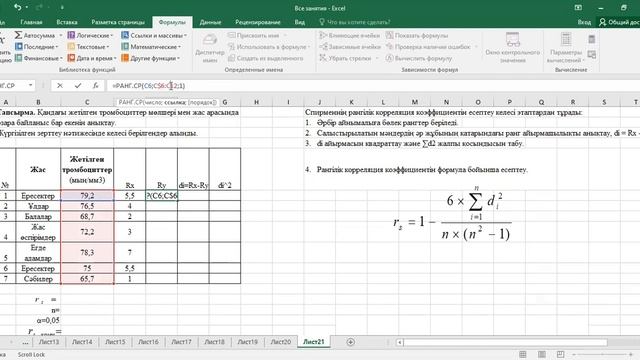Switch to sheet Лист20
The height and width of the screenshot is (360, 640).
[280, 342]
